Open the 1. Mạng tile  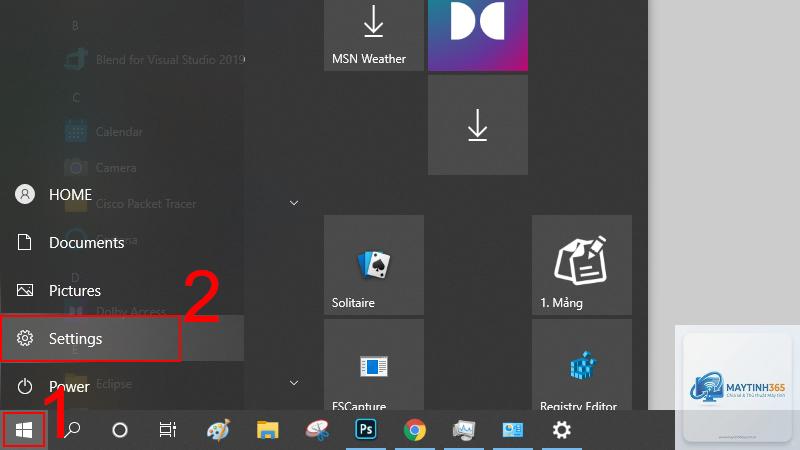[582, 265]
